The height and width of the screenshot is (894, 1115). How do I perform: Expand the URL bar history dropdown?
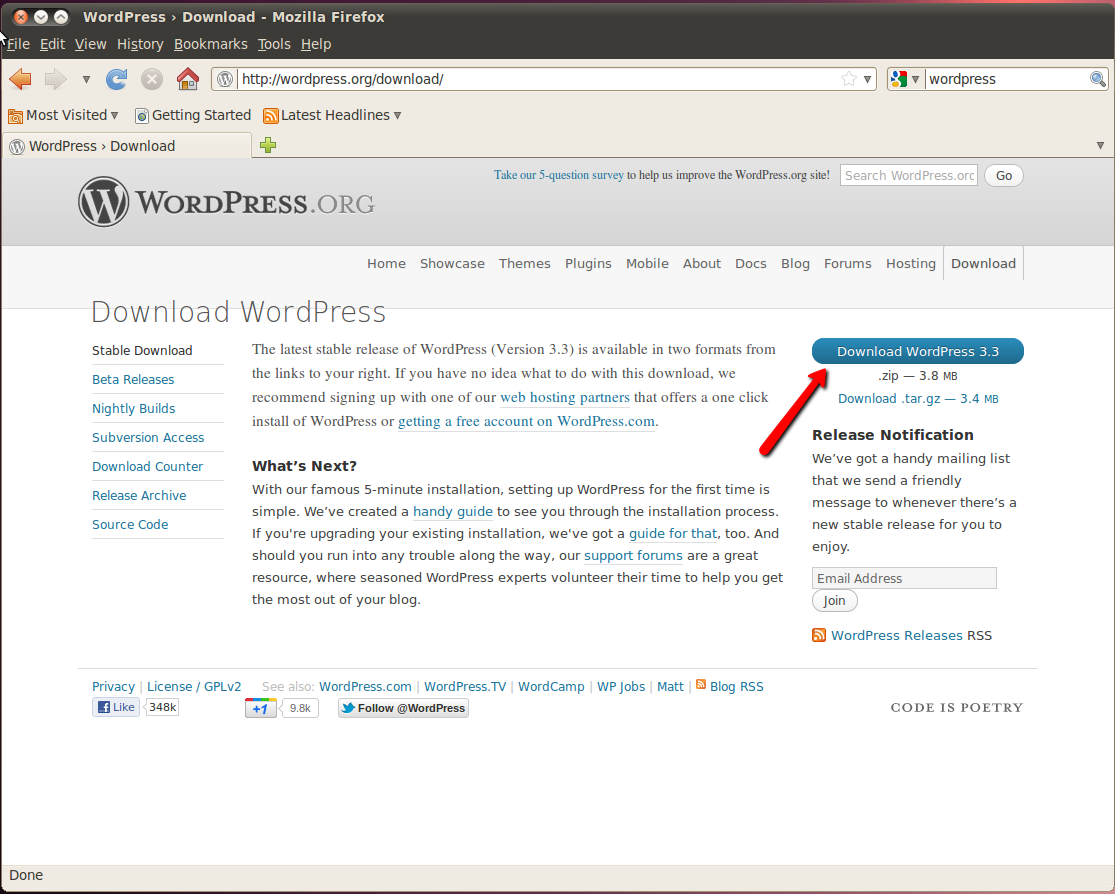pos(868,79)
